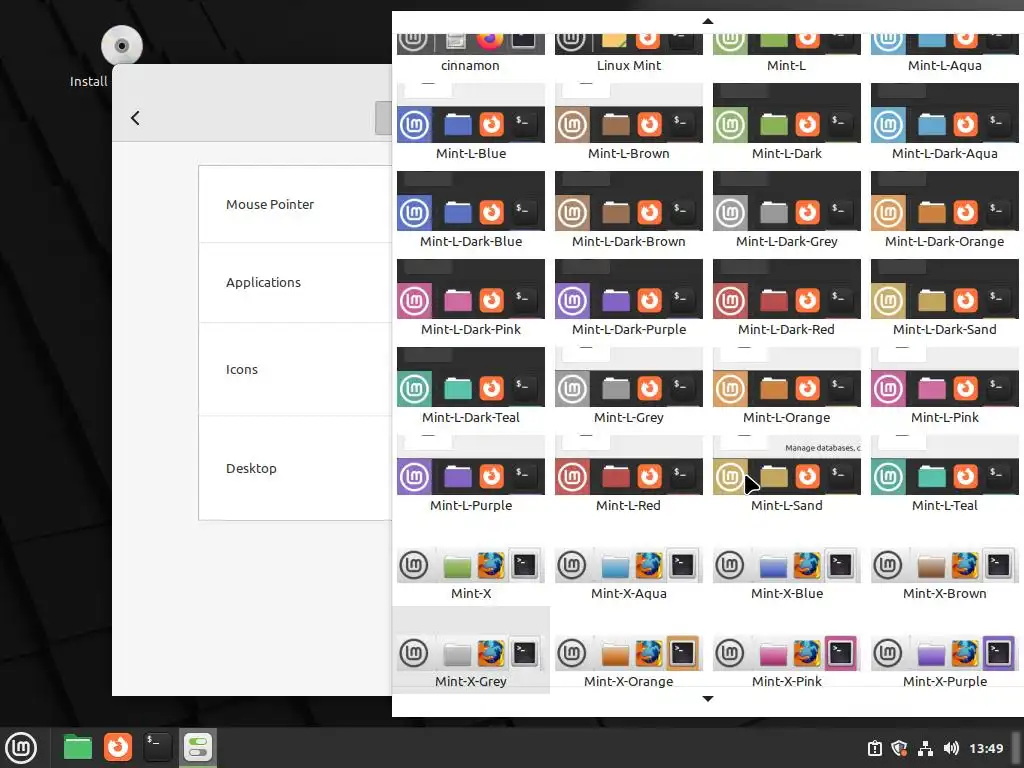Select the Mint-L-Red icon theme

[628, 475]
